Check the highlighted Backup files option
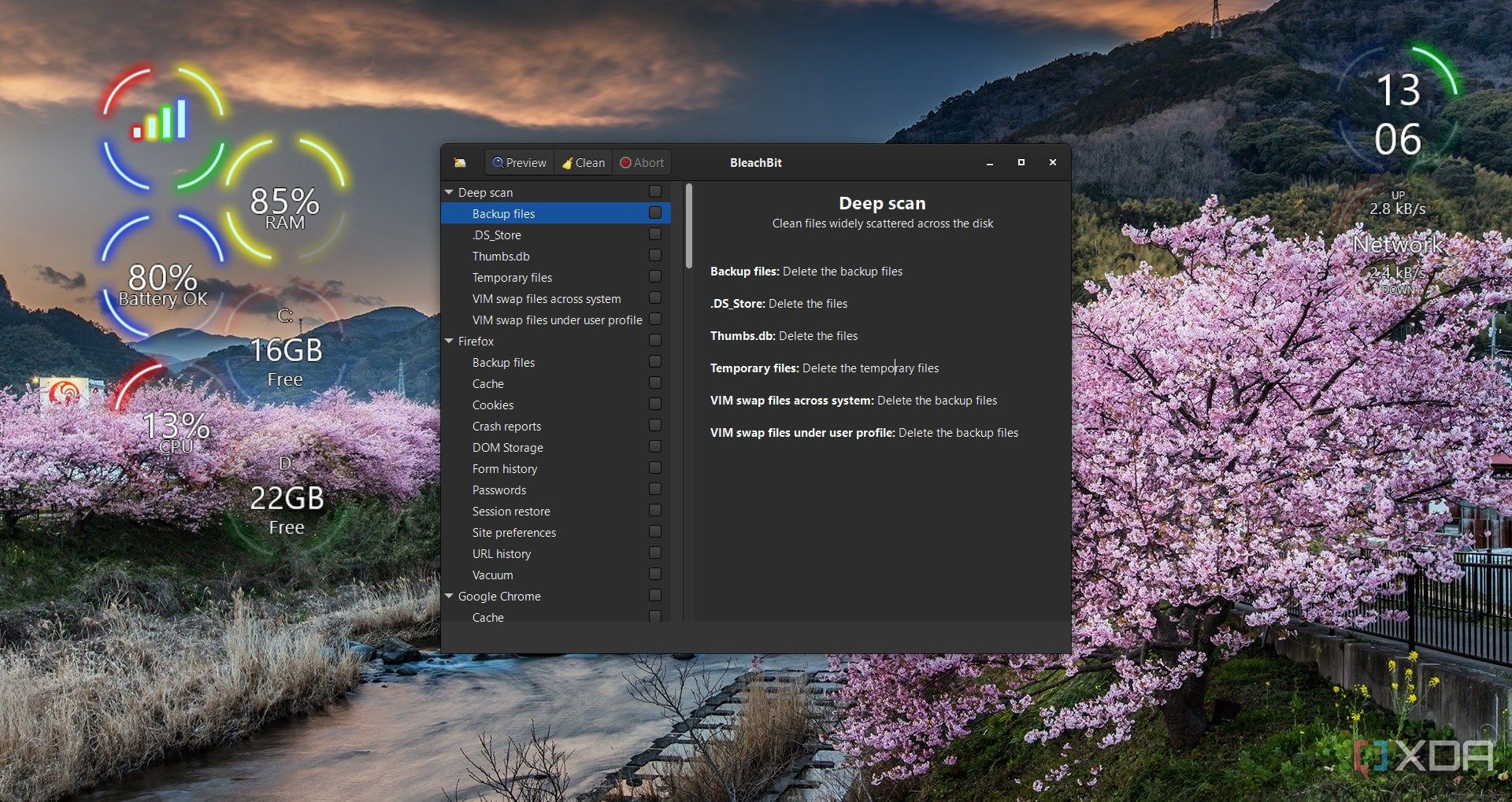Screen dimensions: 1512x802 click(x=654, y=213)
